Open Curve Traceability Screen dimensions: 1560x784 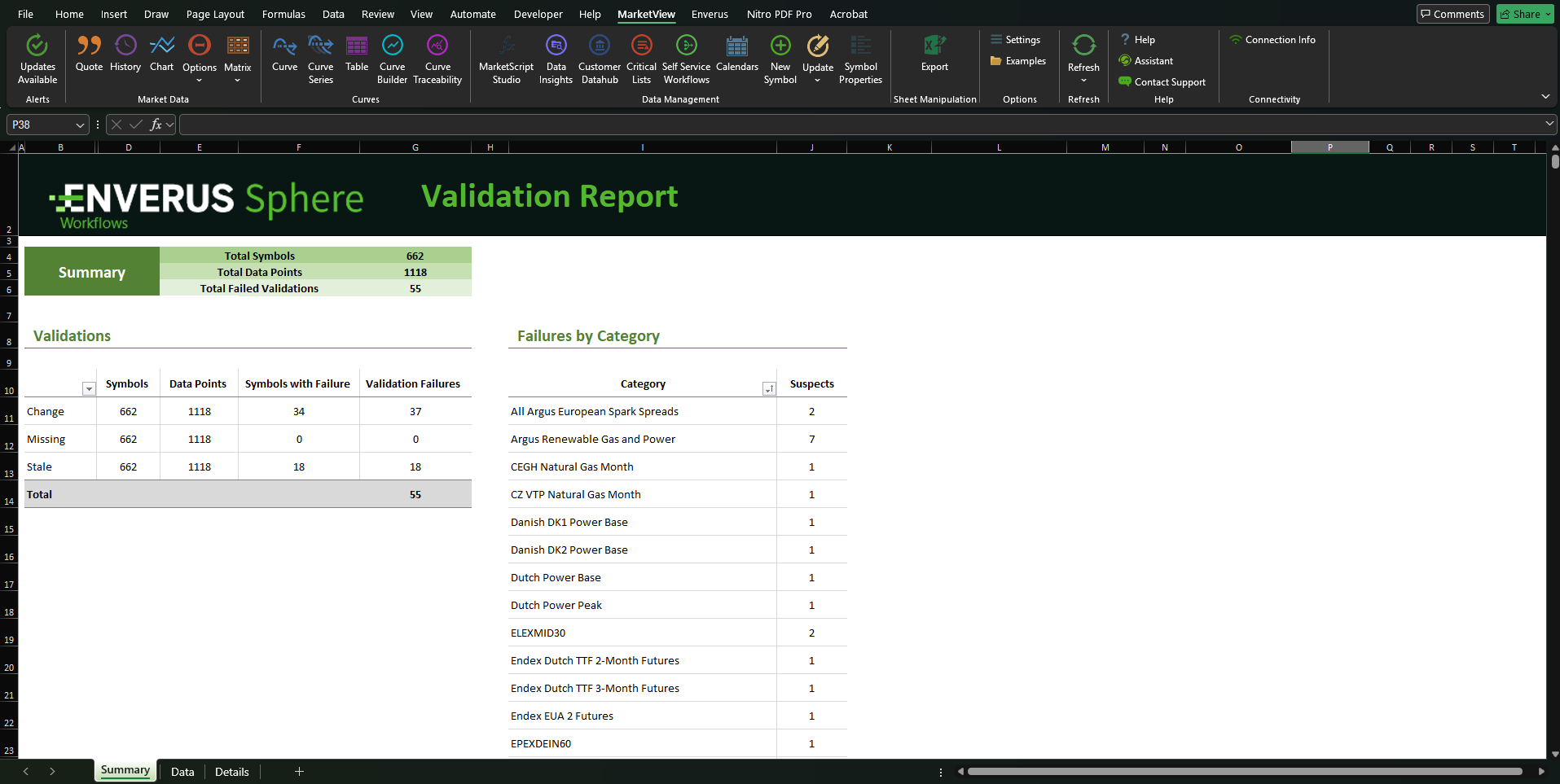click(437, 59)
